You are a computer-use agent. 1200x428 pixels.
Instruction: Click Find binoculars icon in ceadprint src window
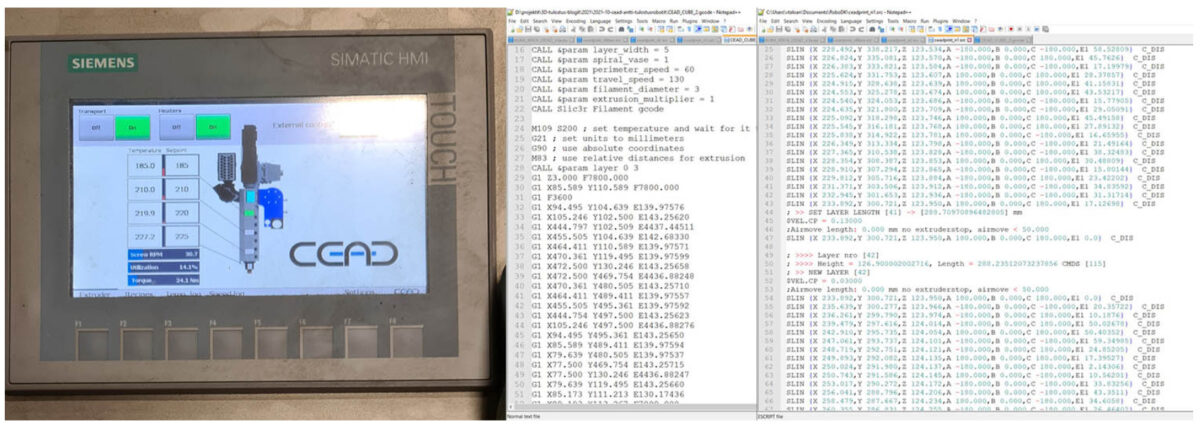click(x=872, y=29)
